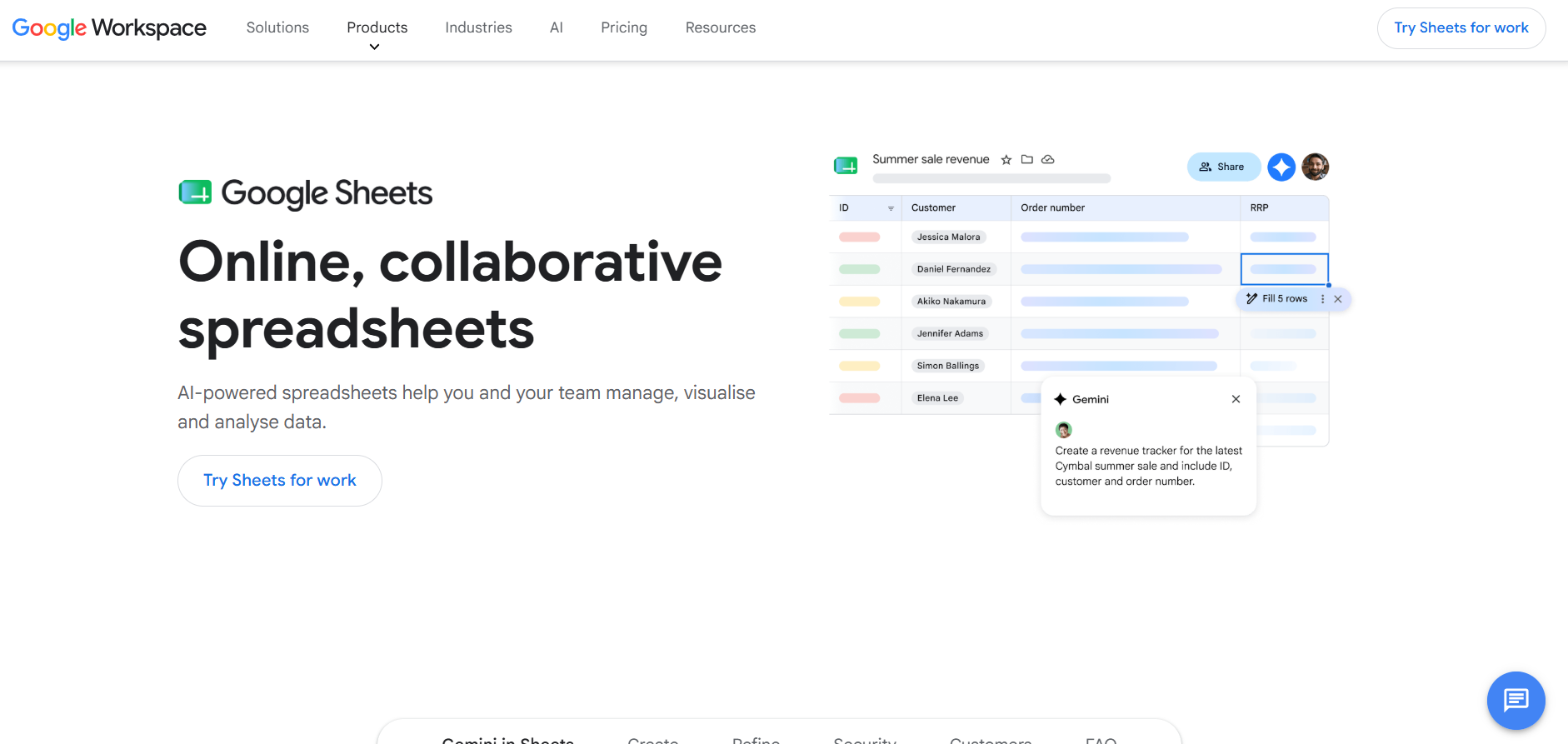The height and width of the screenshot is (744, 1568).
Task: Select the Simon Ballings chip
Action: (948, 366)
